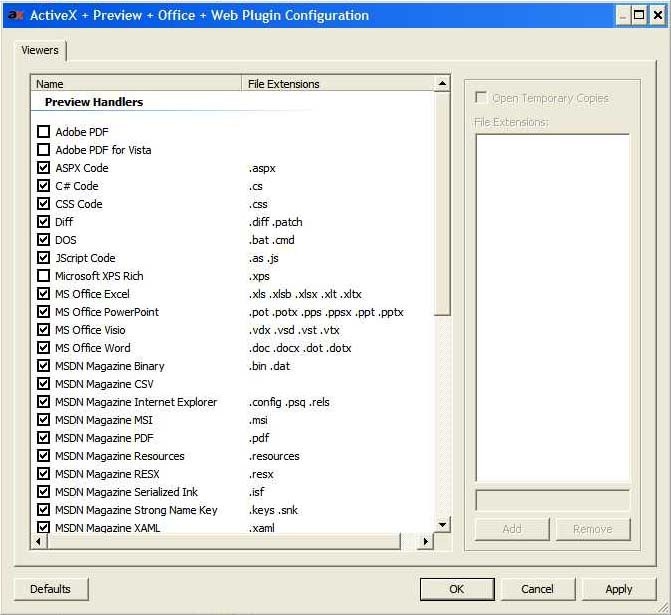671x615 pixels.
Task: Uncheck the MSDN Magazine XAML checkbox
Action: click(x=43, y=527)
